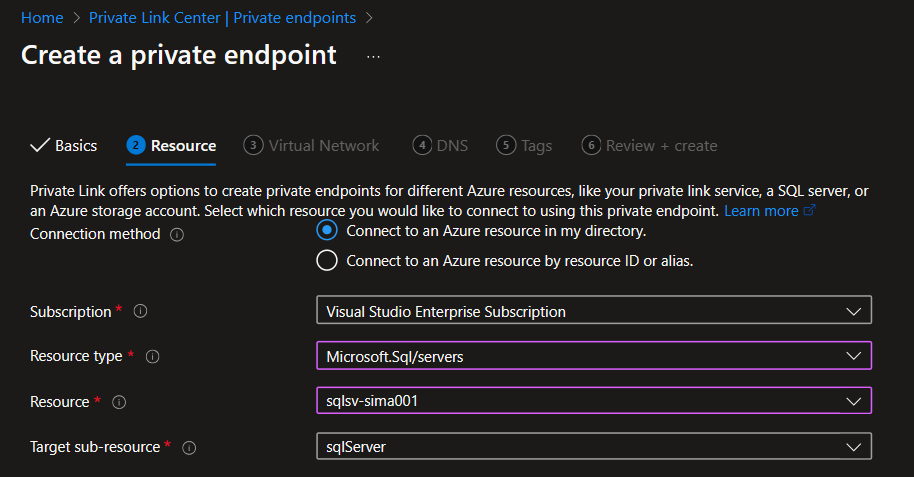Open the Resource type dropdown
The image size is (914, 477).
tap(593, 356)
